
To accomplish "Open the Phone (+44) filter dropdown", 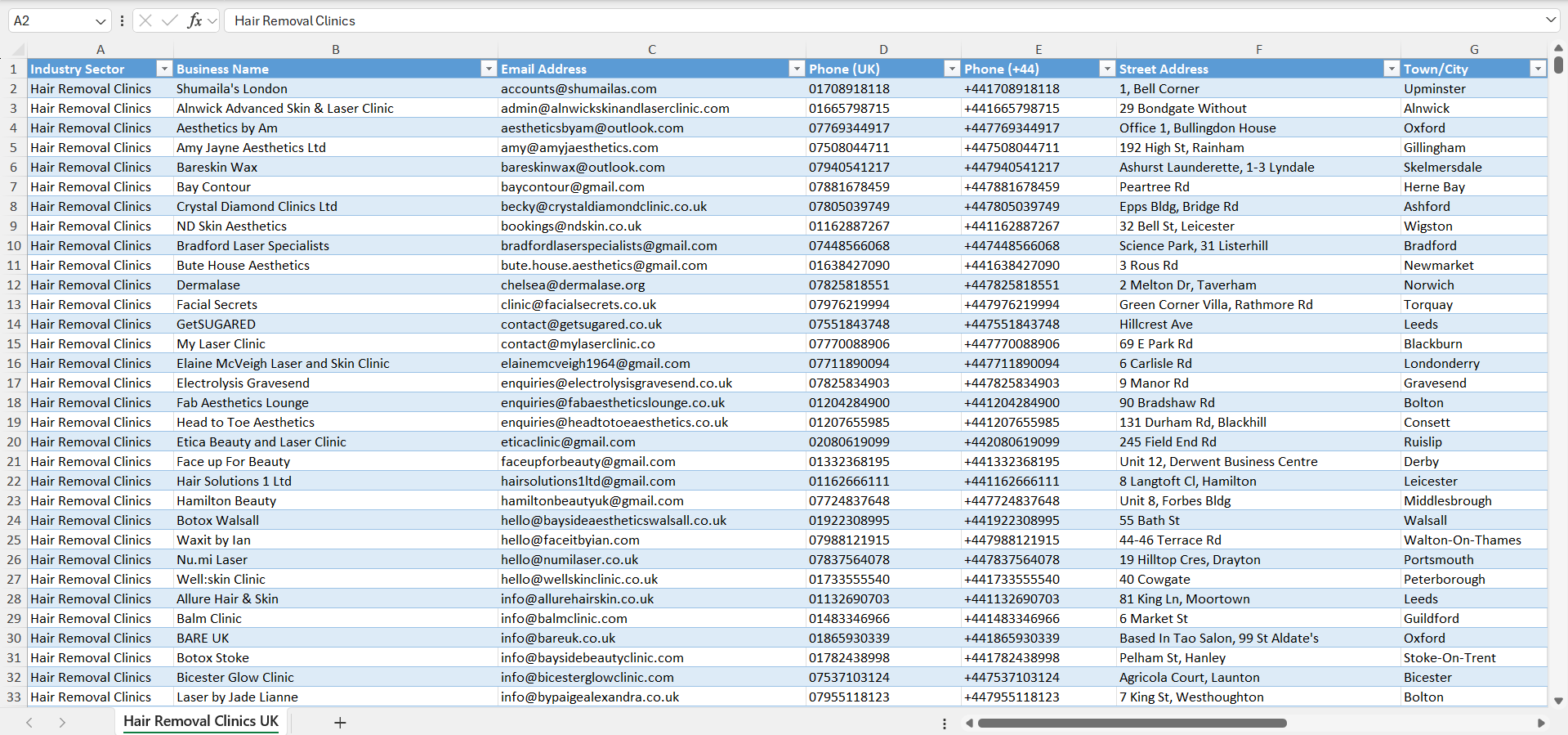I will click(x=1107, y=69).
